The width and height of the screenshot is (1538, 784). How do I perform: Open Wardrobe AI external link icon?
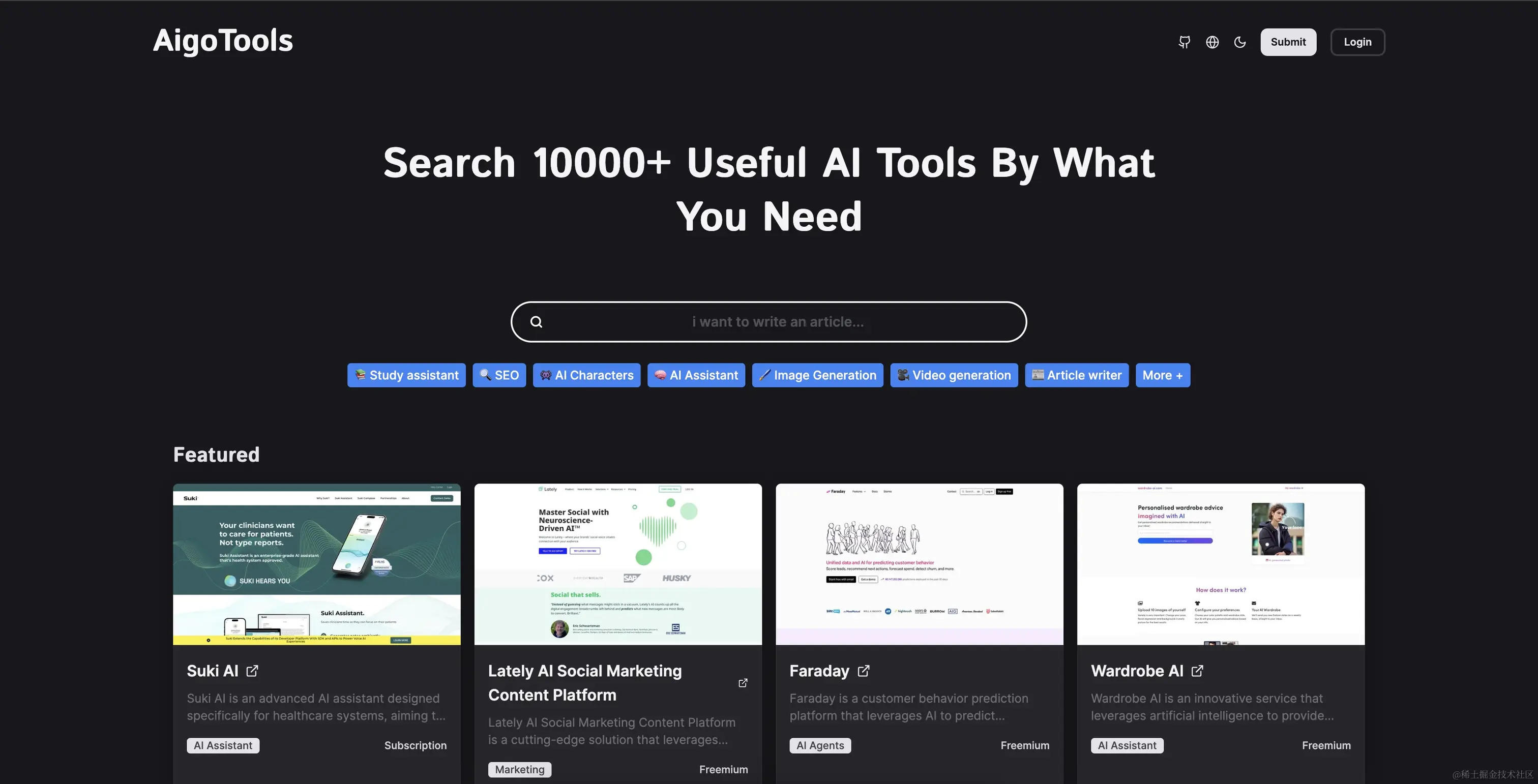tap(1197, 671)
